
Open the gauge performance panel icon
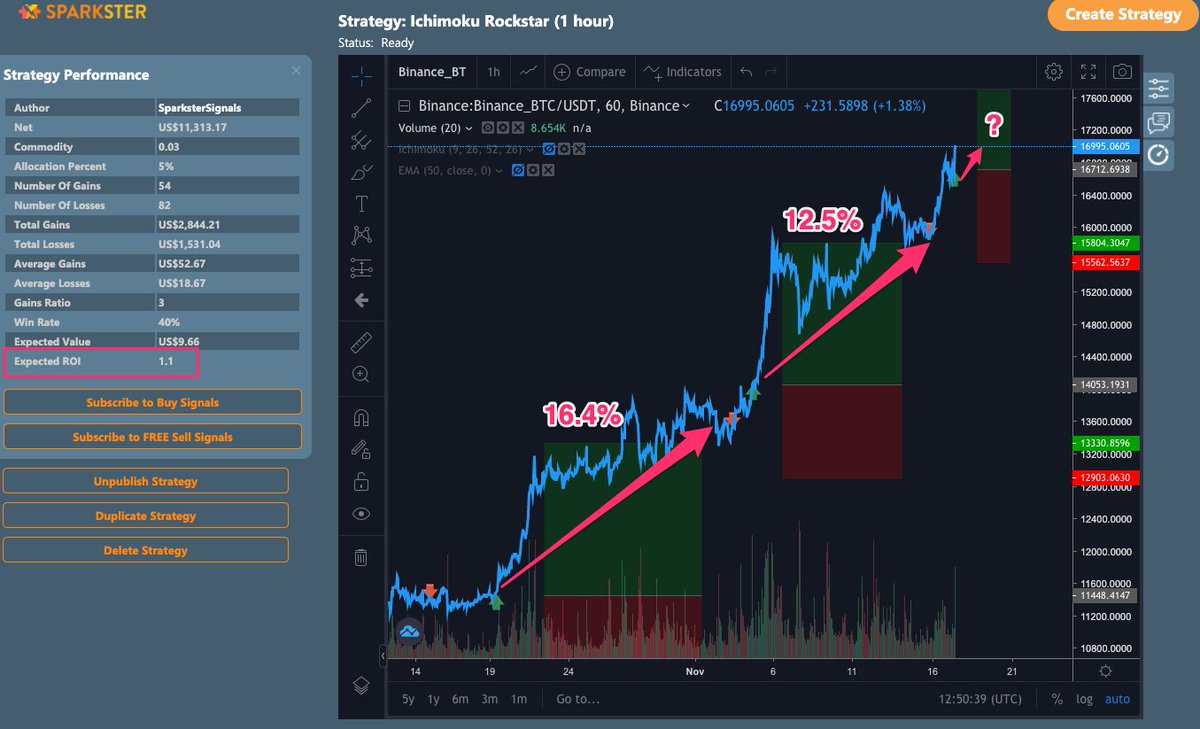(1159, 155)
